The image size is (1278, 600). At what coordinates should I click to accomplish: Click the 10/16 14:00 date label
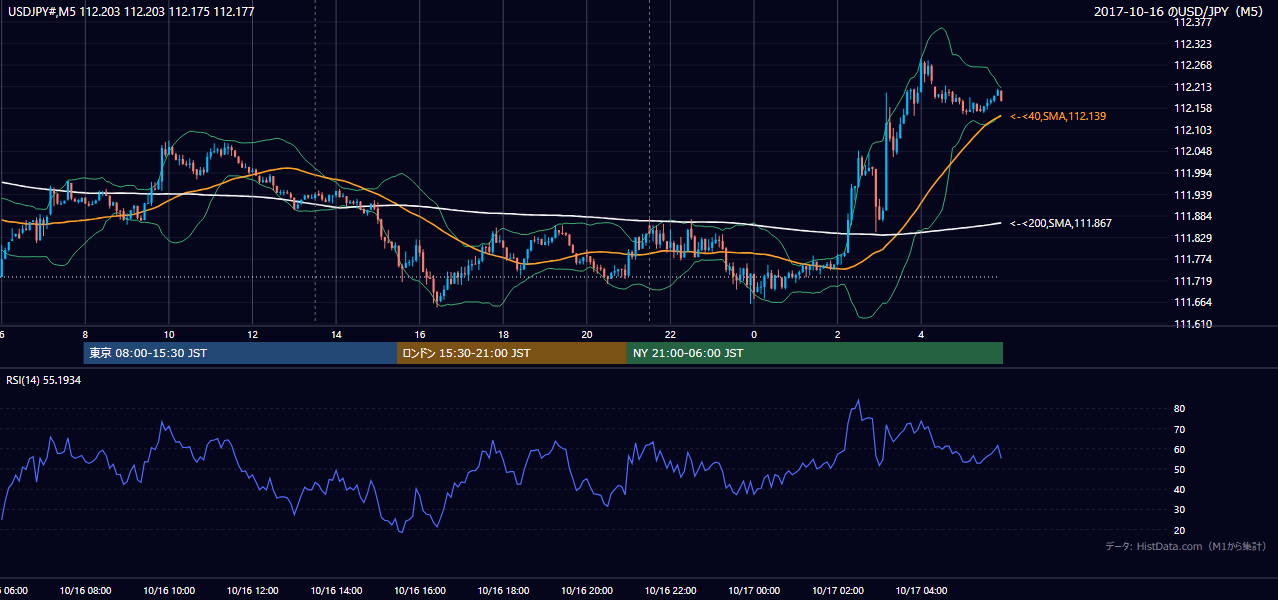coord(336,591)
